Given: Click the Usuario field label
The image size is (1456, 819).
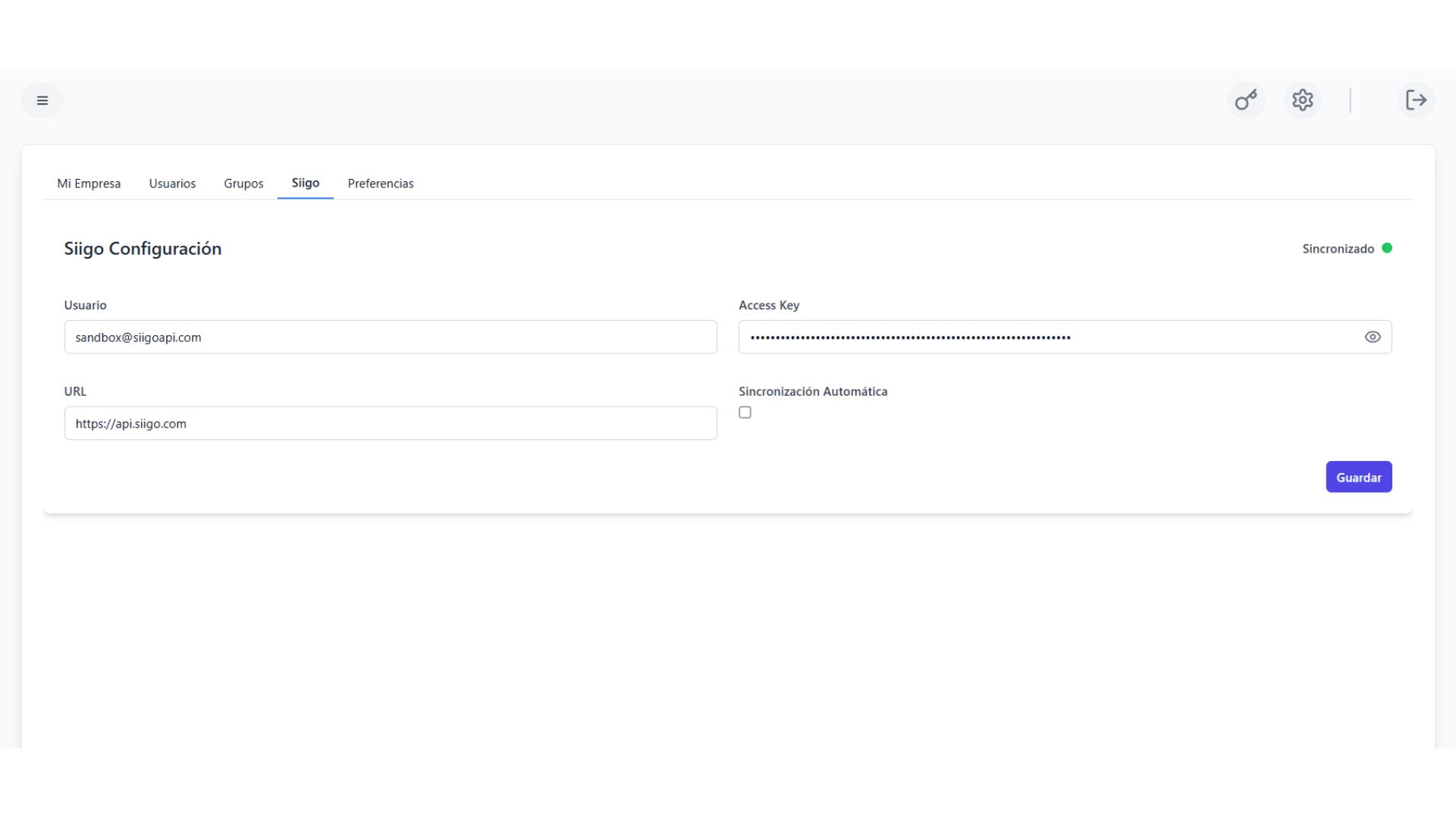Looking at the screenshot, I should point(85,305).
